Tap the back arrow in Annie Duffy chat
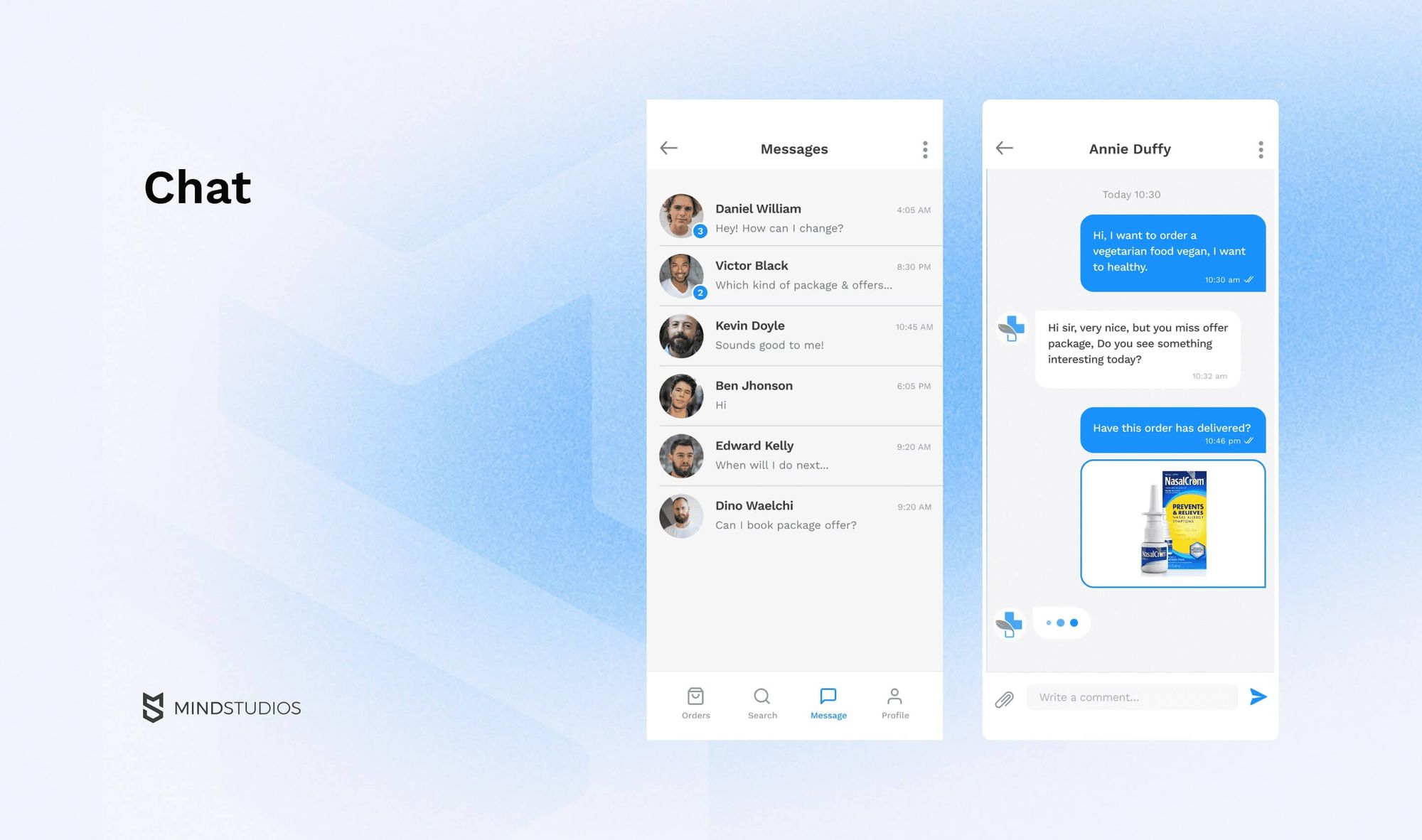 click(1004, 148)
